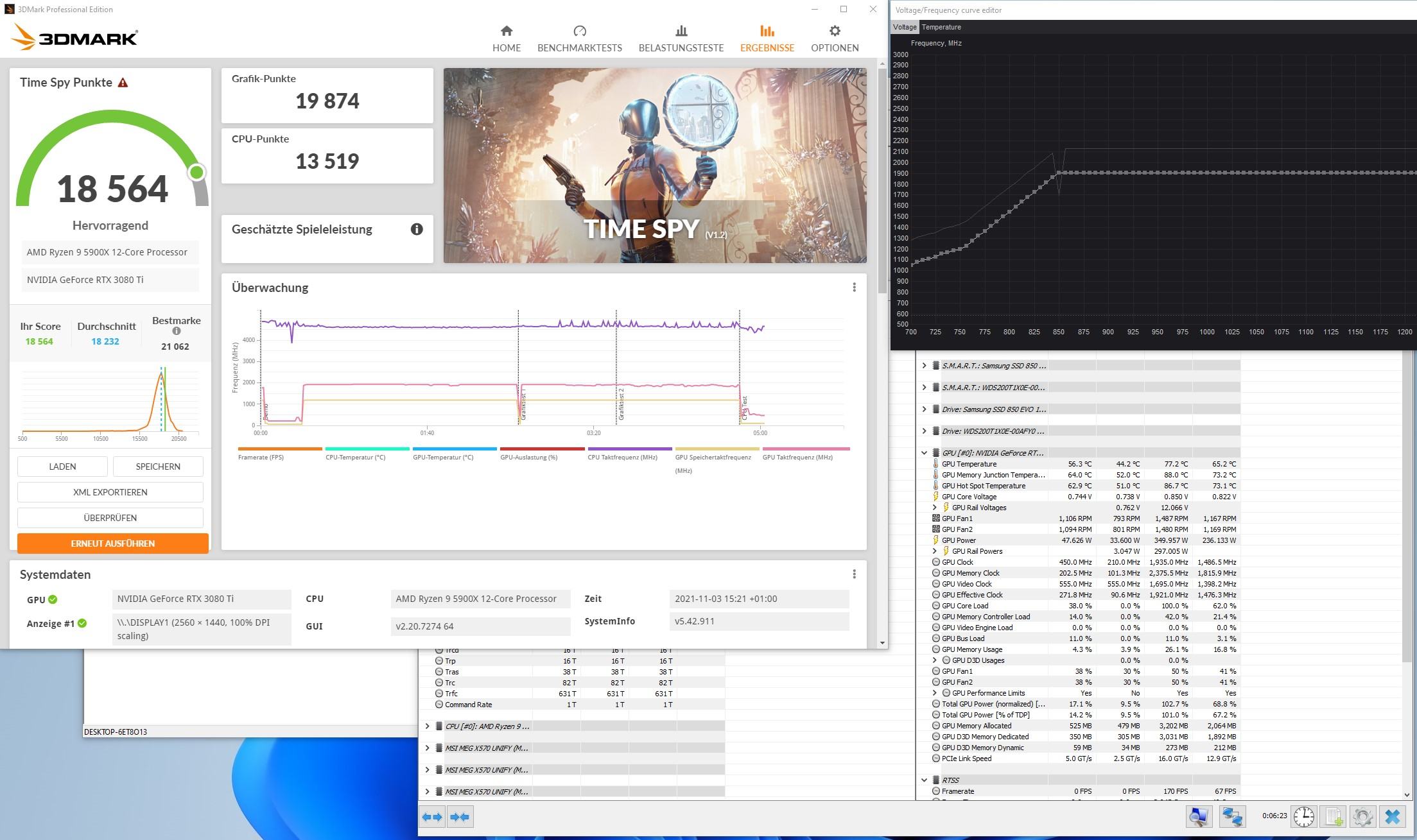Expand Drive: Samsung SSD 850 EVO group
Image resolution: width=1417 pixels, height=840 pixels.
(924, 409)
